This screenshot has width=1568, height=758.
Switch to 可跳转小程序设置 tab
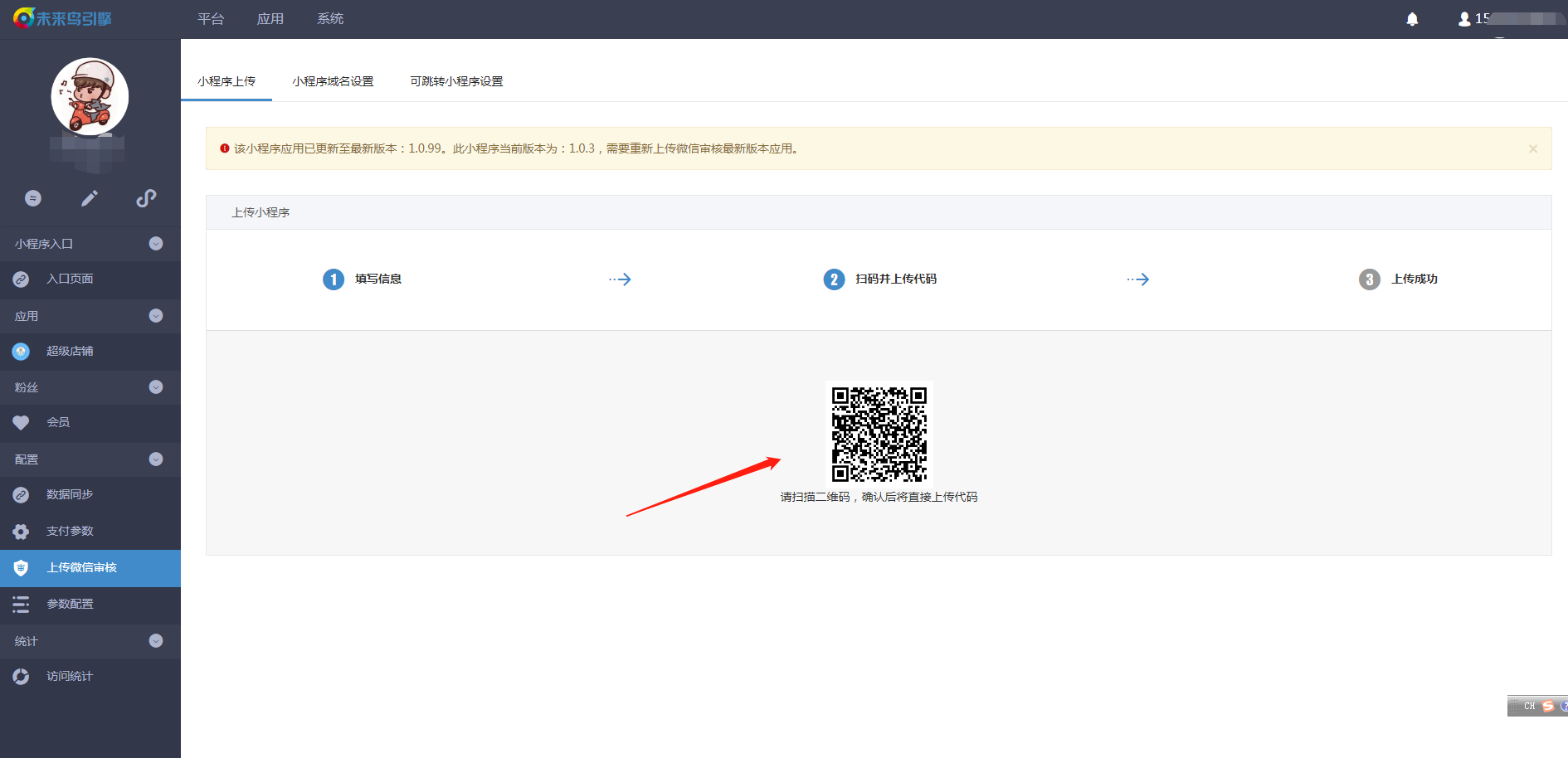[456, 81]
